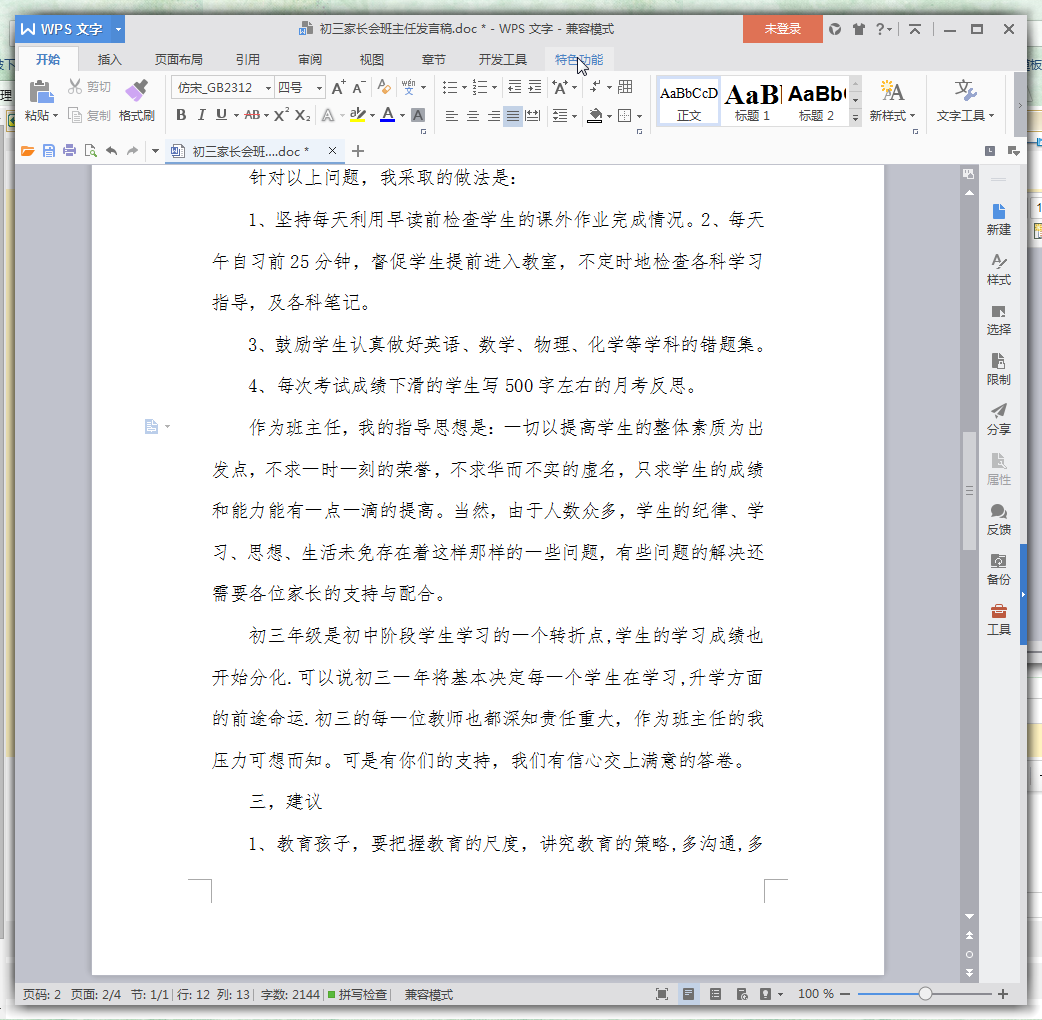Apply subscript formatting
Viewport: 1042px width, 1020px height.
[302, 115]
